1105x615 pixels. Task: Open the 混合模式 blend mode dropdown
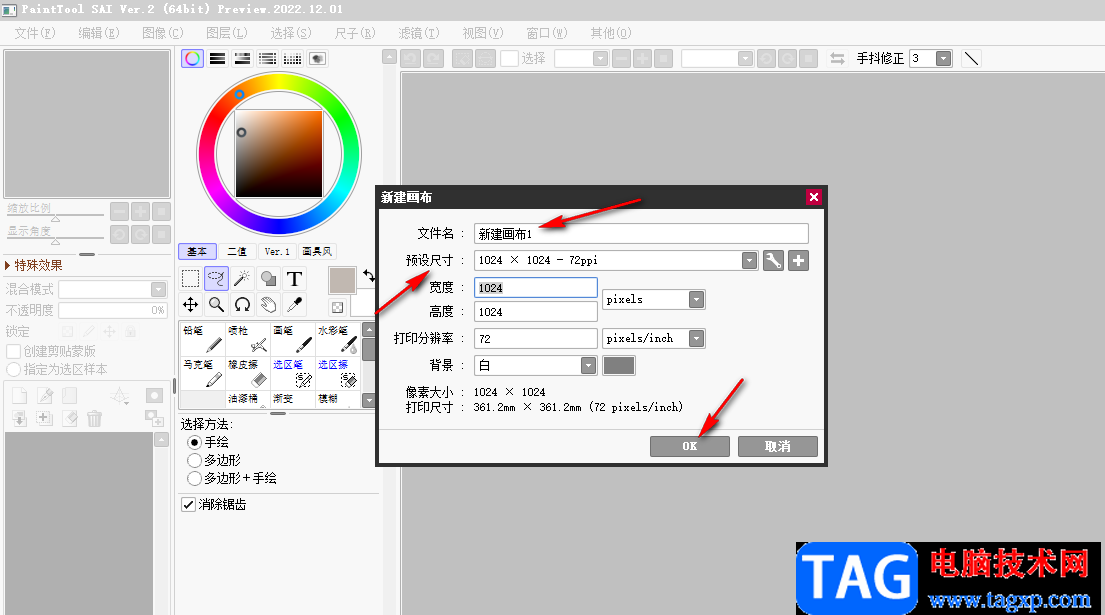pyautogui.click(x=159, y=290)
